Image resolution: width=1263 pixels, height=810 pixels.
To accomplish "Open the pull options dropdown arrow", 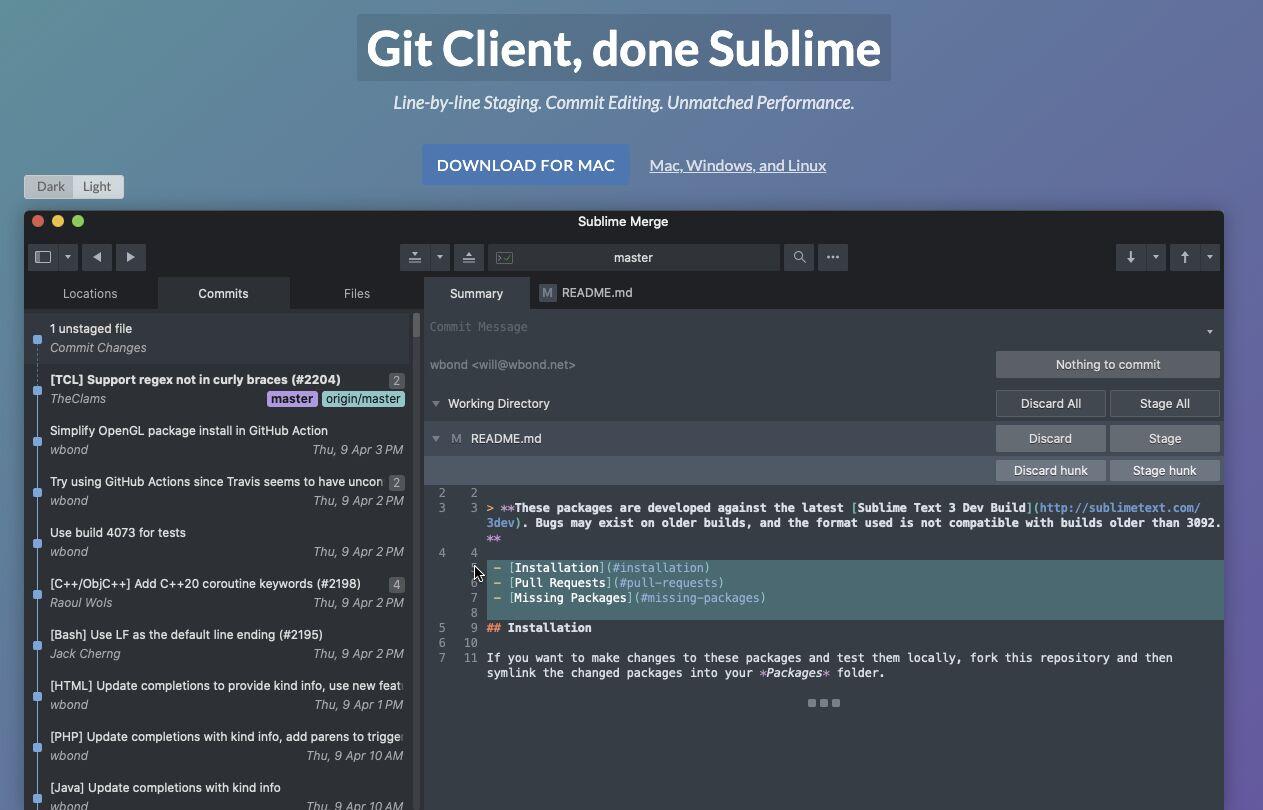I will 1156,257.
